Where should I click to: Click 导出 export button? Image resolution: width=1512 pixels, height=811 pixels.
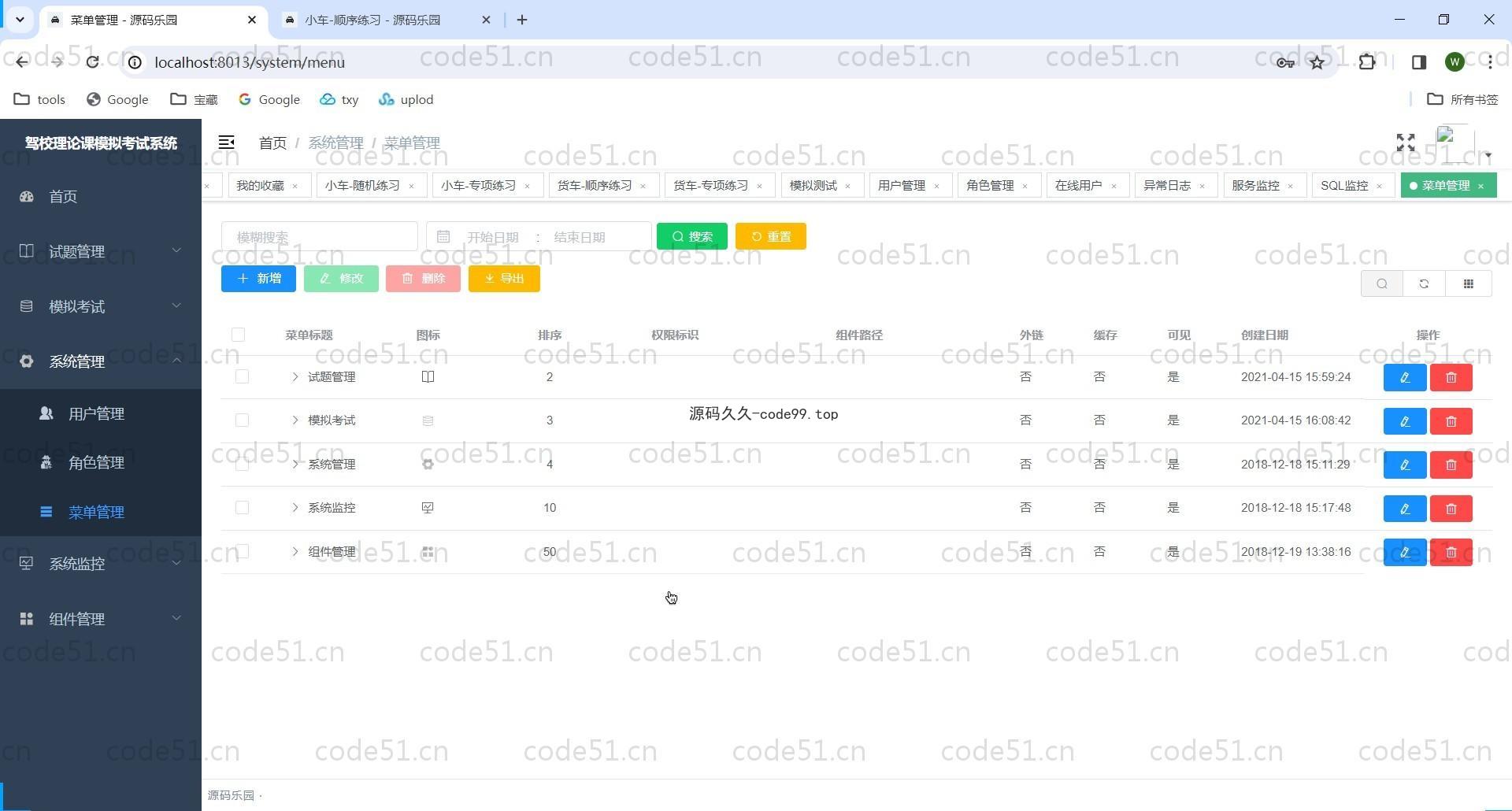coord(504,279)
